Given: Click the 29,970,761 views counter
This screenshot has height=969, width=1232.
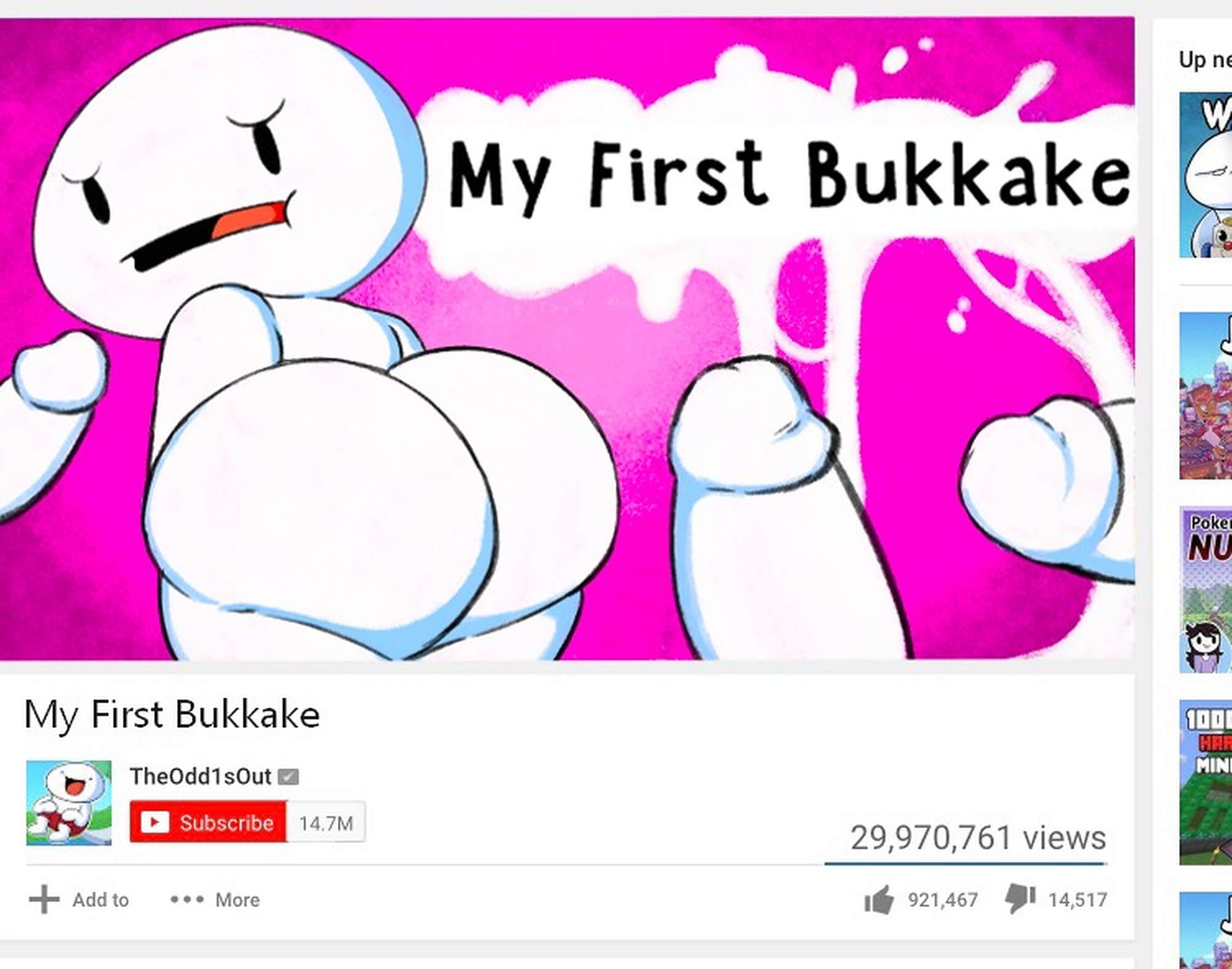Looking at the screenshot, I should [x=978, y=837].
